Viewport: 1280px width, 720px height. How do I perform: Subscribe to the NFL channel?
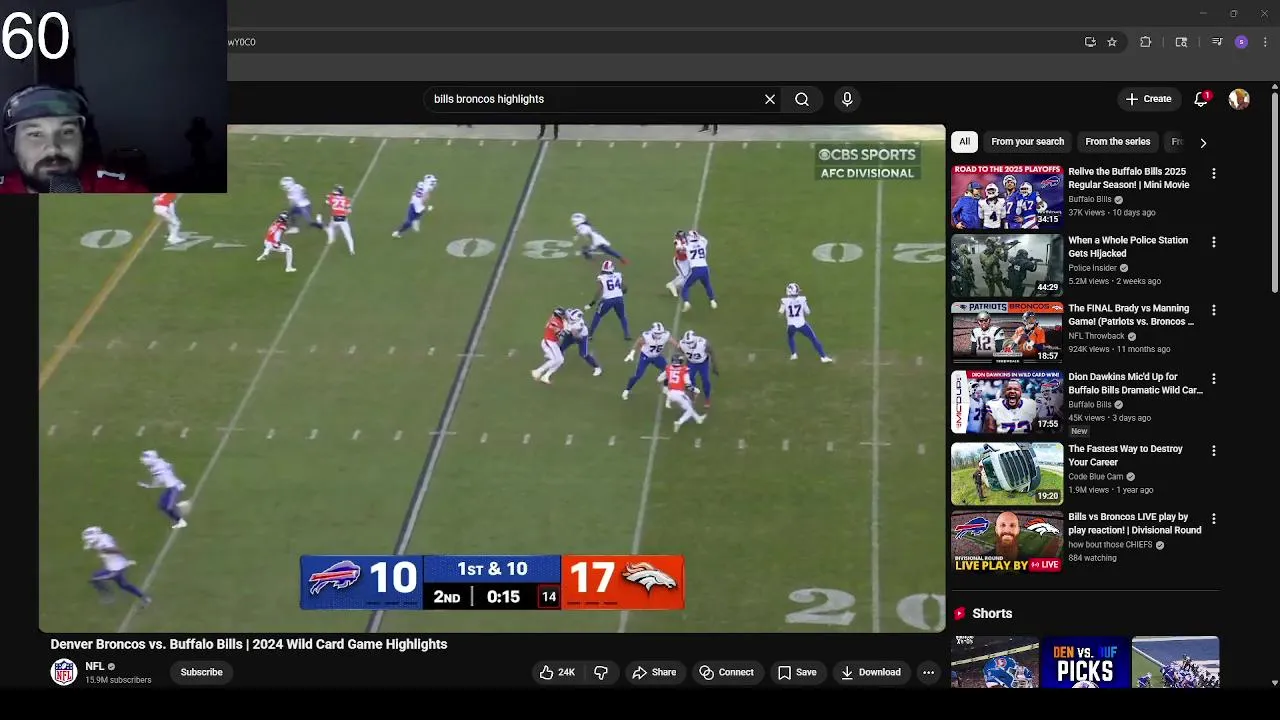click(x=201, y=672)
